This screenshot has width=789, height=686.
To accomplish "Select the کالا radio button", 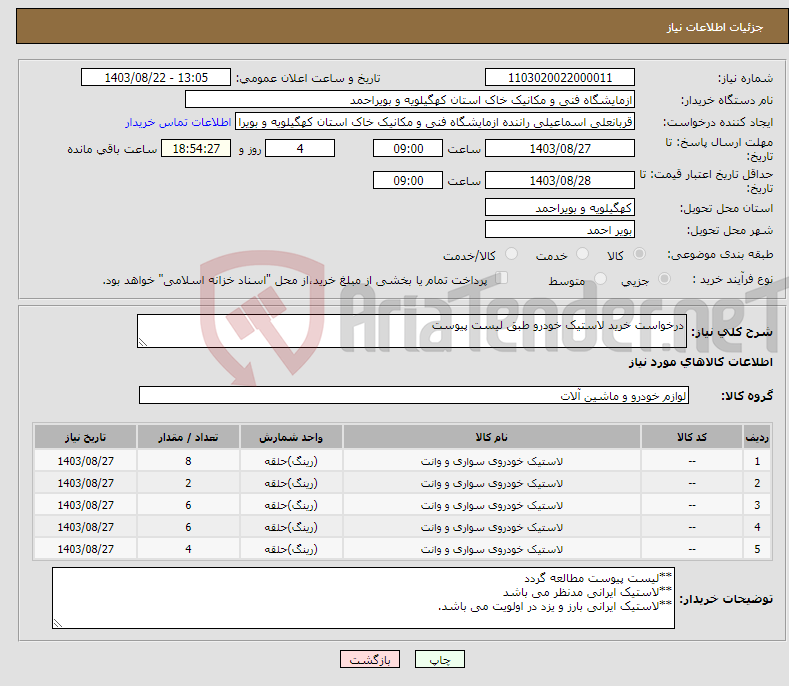I will click(639, 254).
